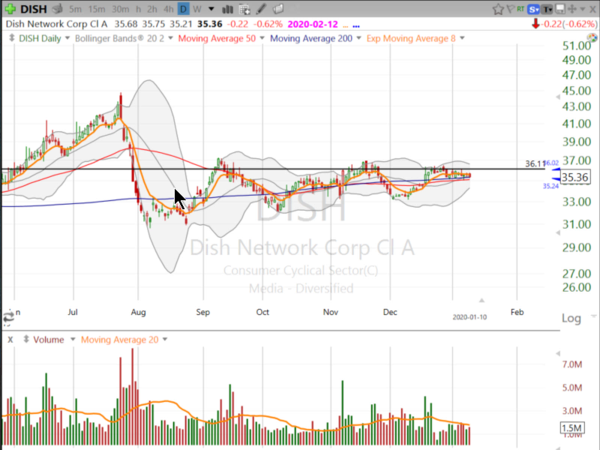Click the reorder arrows beside Volume
600x450 pixels.
click(26, 339)
